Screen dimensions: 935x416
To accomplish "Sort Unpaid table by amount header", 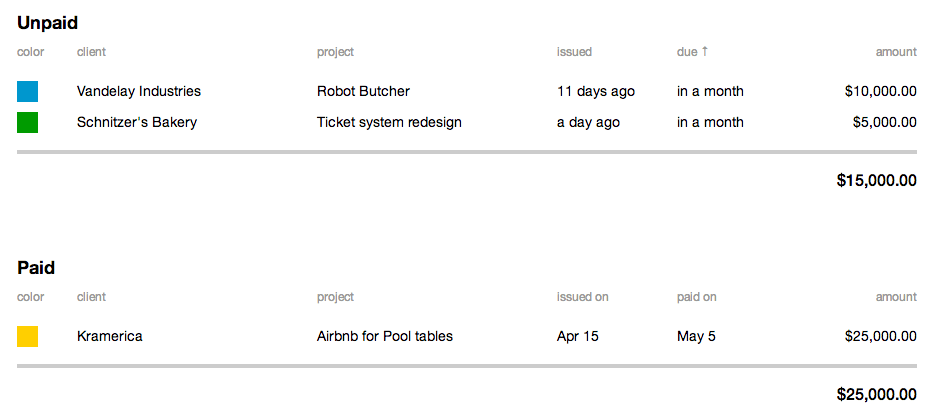I will [896, 52].
